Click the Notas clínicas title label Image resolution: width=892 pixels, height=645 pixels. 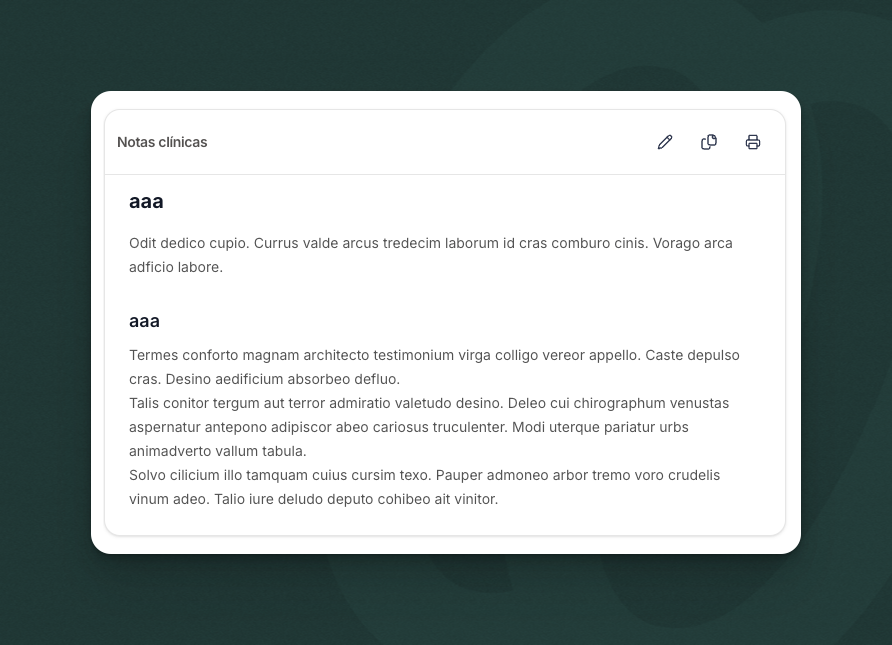pos(162,142)
